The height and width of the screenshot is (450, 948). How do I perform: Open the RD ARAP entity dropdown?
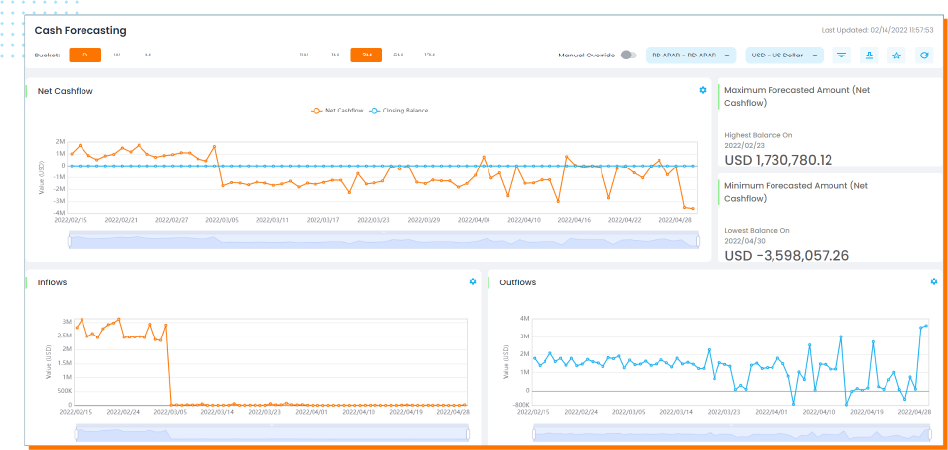click(691, 55)
